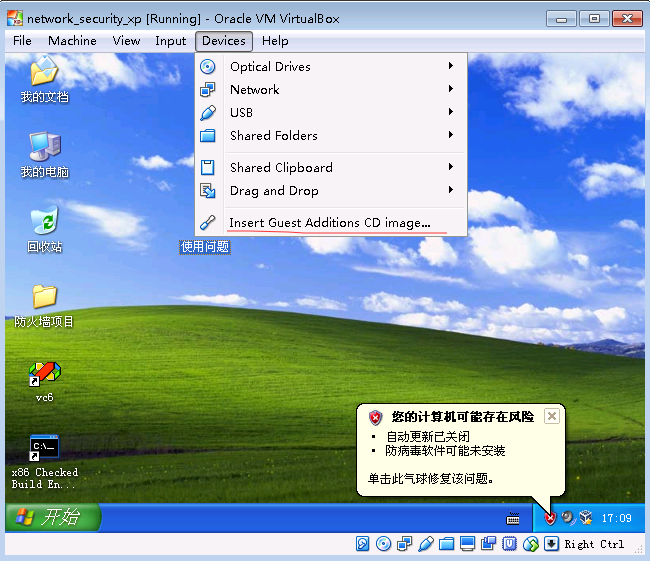Image resolution: width=650 pixels, height=561 pixels.
Task: Click the security shield tray icon
Action: (x=550, y=518)
